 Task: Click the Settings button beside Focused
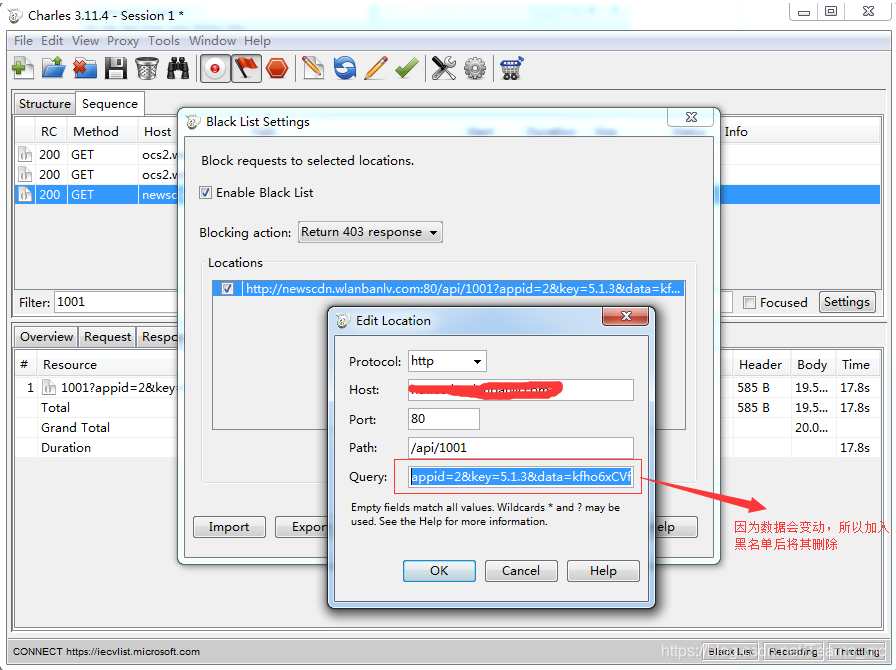[846, 302]
